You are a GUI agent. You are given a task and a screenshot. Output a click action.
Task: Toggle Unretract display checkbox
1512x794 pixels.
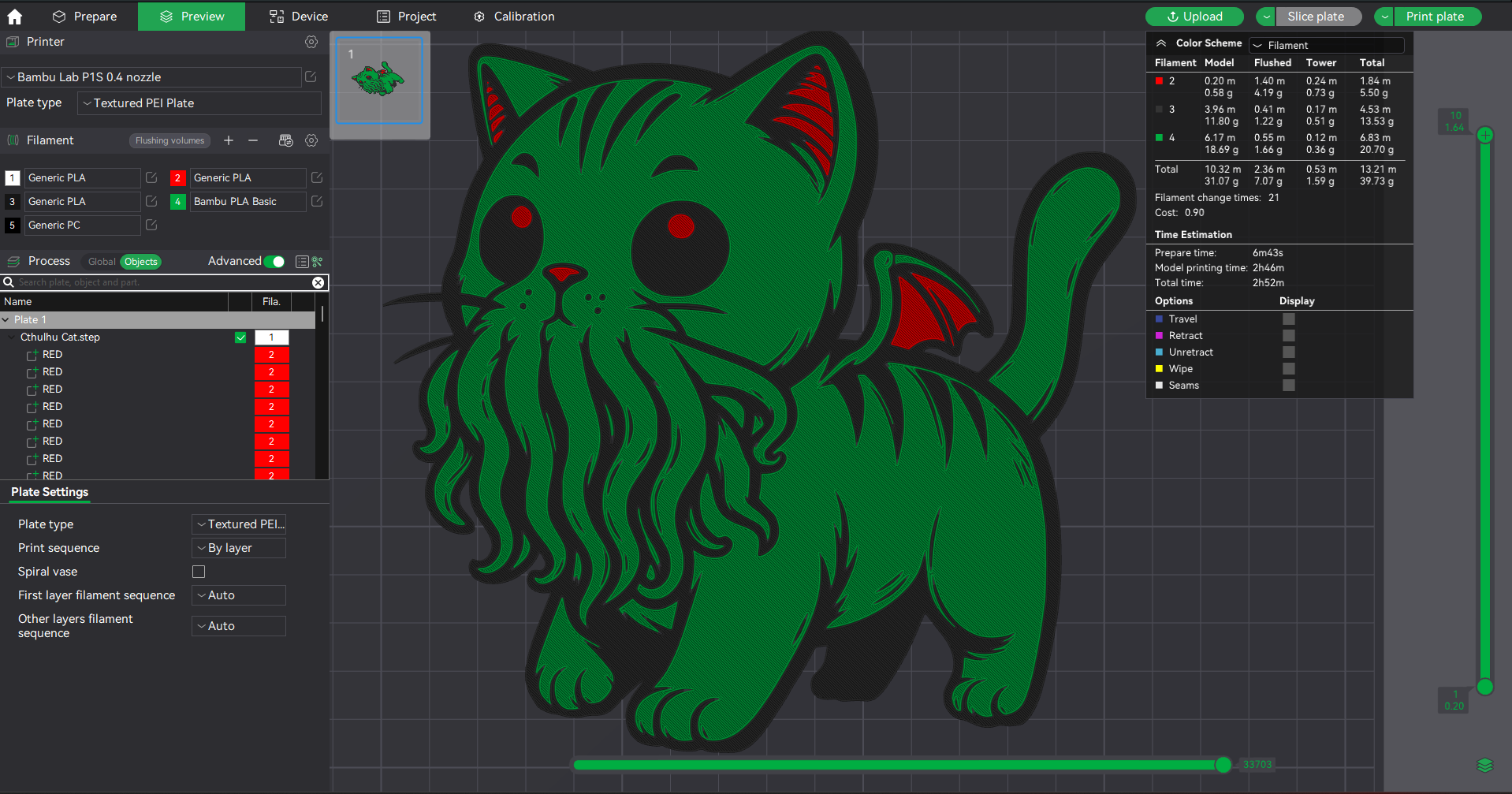1289,352
